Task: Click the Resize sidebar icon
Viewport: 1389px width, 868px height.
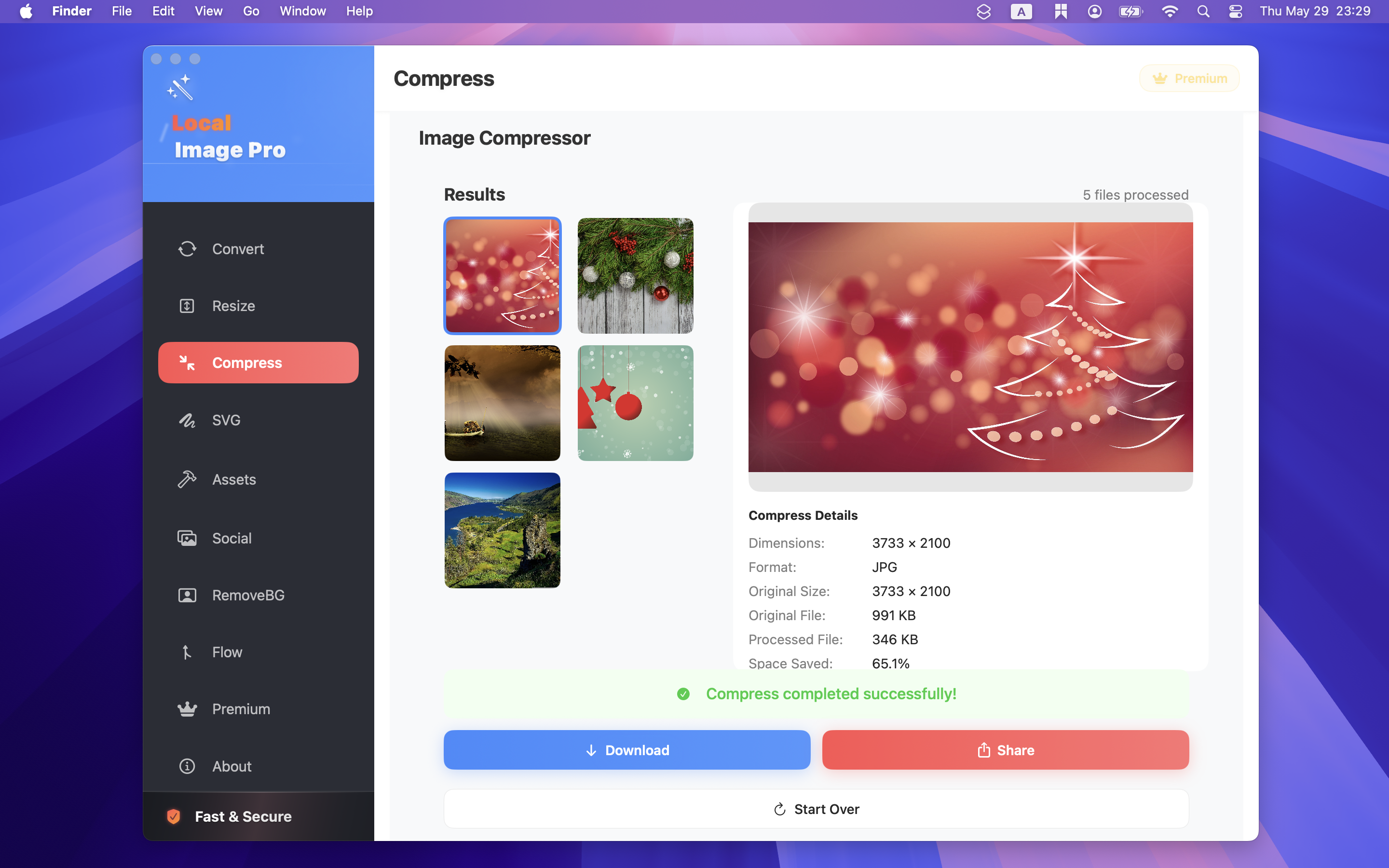Action: [x=187, y=306]
